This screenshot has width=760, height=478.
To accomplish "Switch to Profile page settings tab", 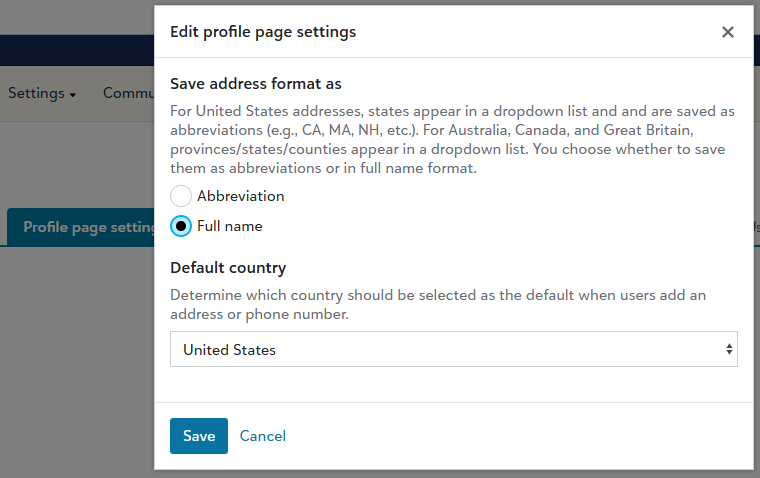I will [x=80, y=227].
